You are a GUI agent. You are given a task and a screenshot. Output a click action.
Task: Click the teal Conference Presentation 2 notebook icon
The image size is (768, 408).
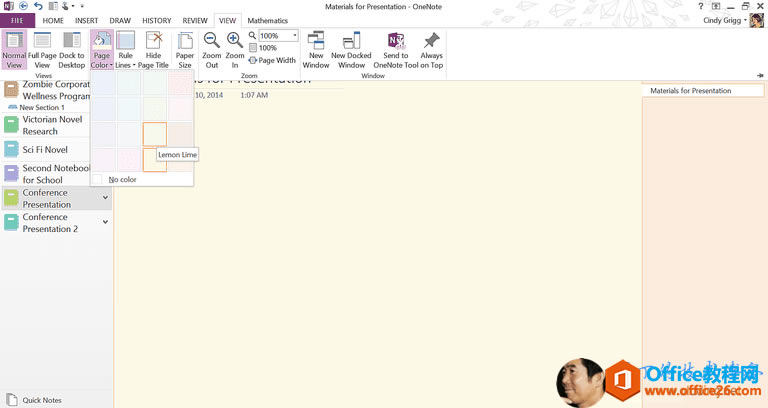11,222
